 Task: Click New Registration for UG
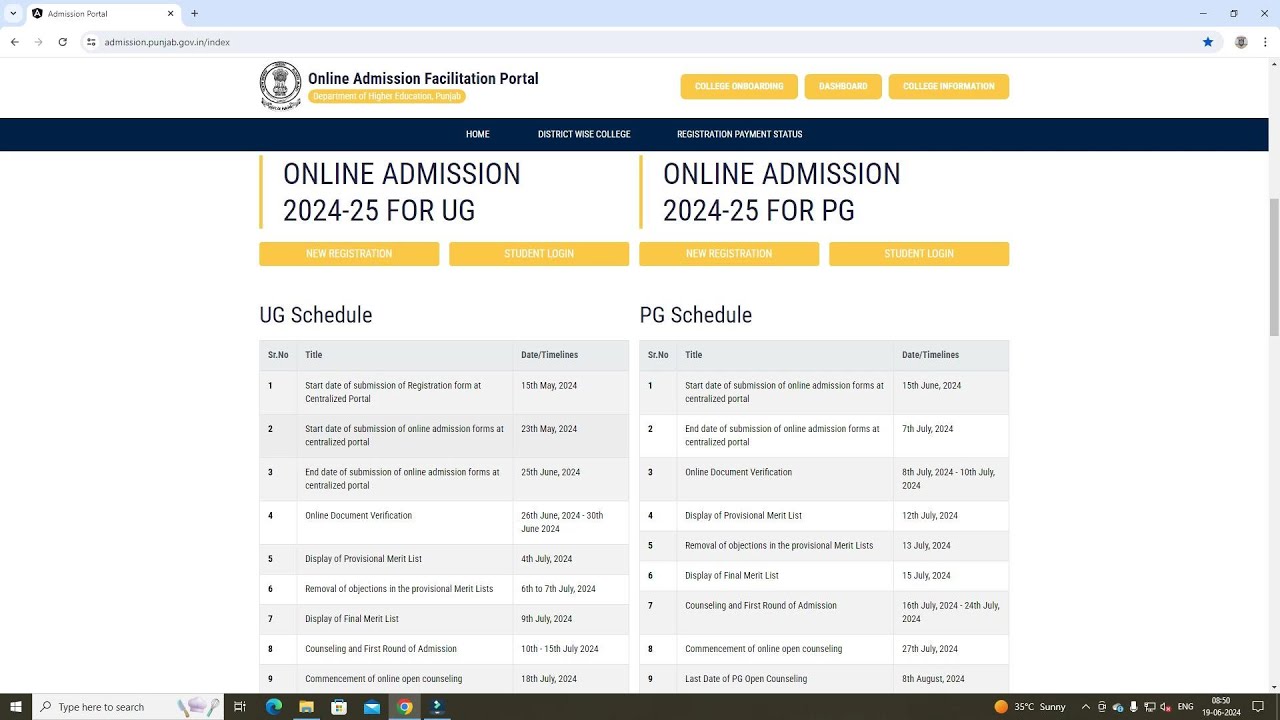pos(349,254)
